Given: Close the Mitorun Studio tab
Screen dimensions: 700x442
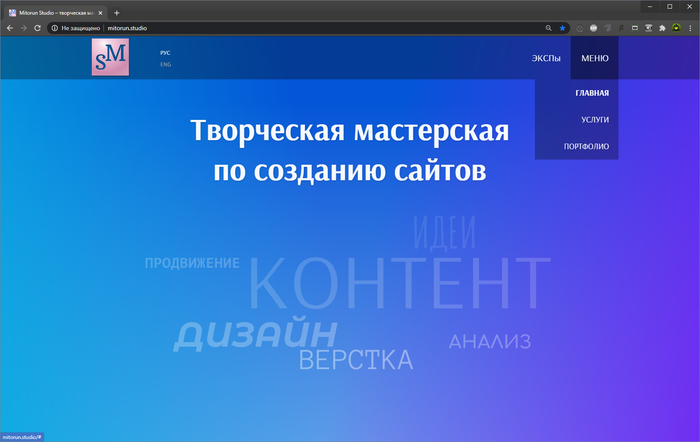Looking at the screenshot, I should pyautogui.click(x=100, y=13).
